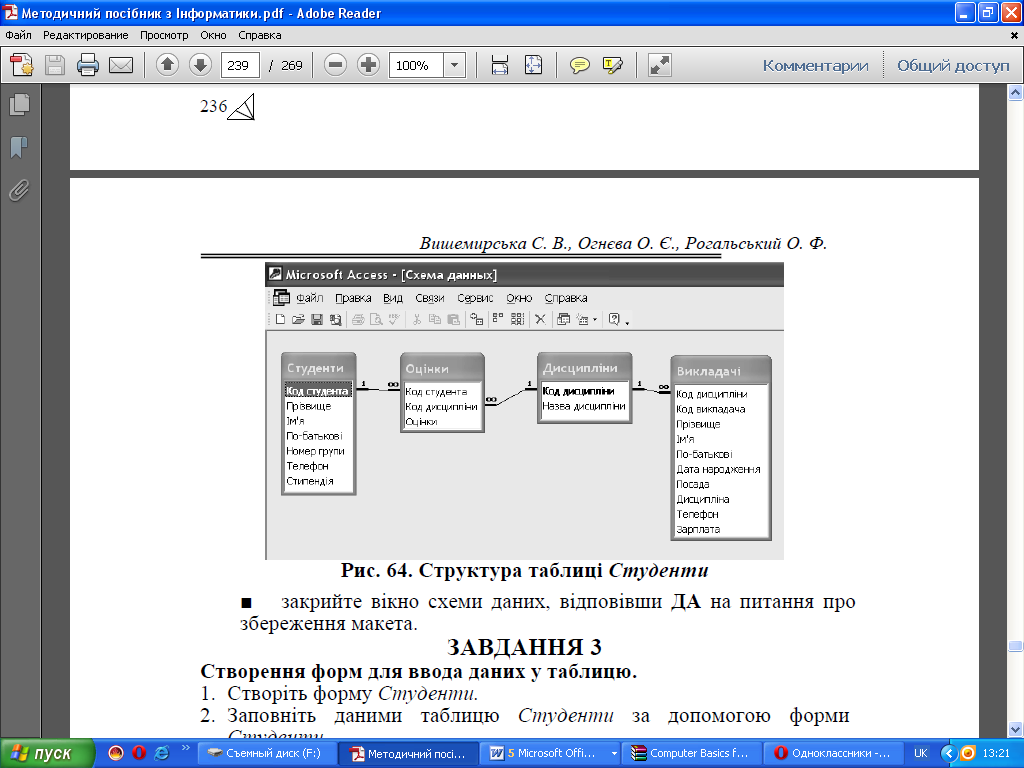Click the scrollbar up arrow

pyautogui.click(x=1015, y=93)
